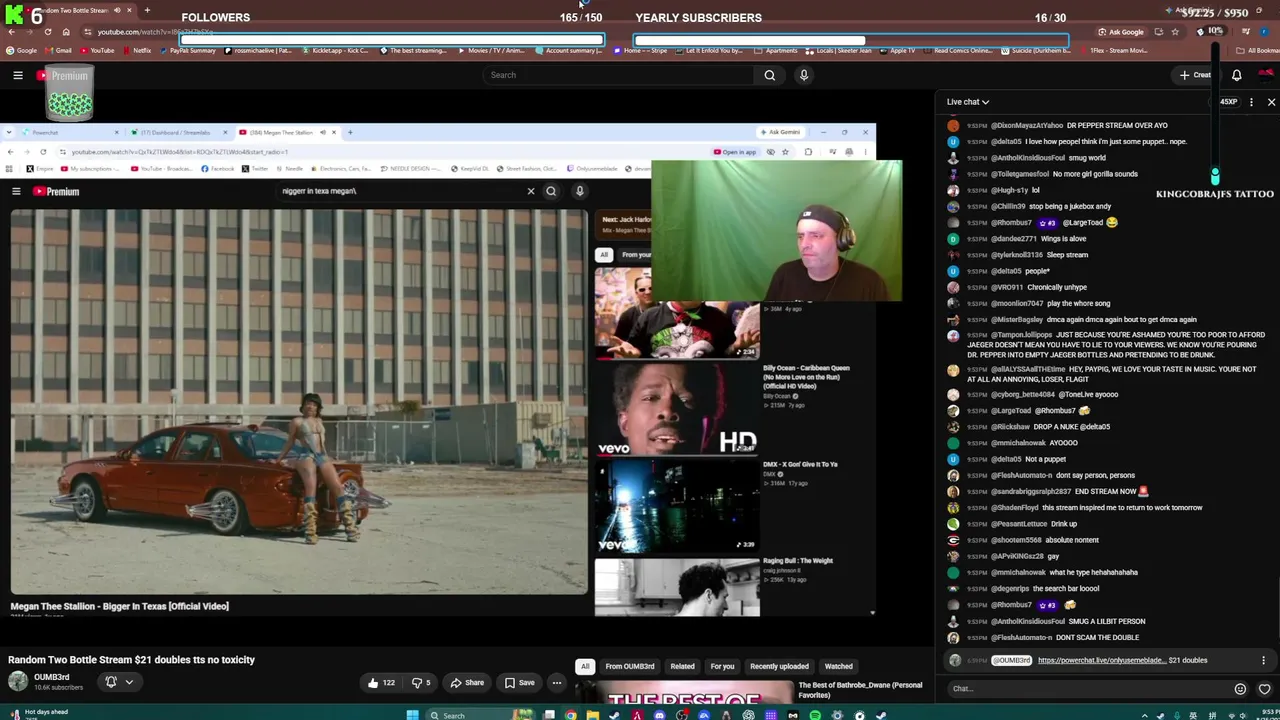This screenshot has height=720, width=1280.
Task: Clear the search box in the streamed YouTube
Action: [531, 191]
